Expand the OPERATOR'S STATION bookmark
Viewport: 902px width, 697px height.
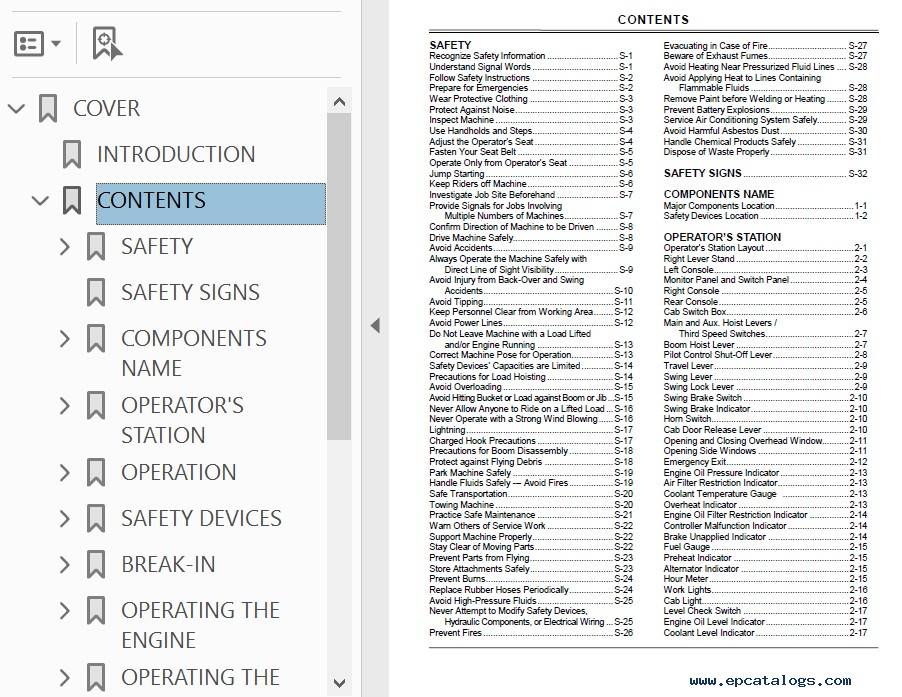pos(64,406)
